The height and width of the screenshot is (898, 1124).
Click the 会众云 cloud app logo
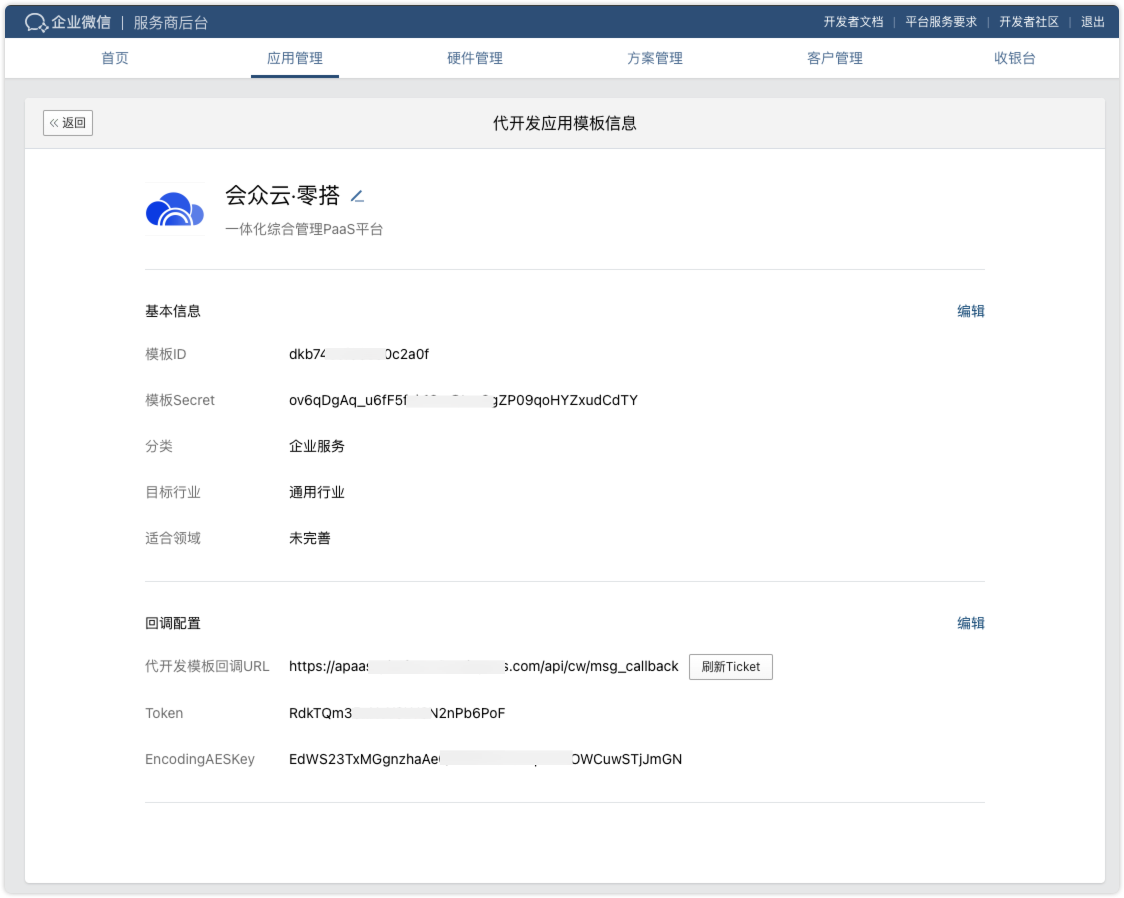click(174, 209)
